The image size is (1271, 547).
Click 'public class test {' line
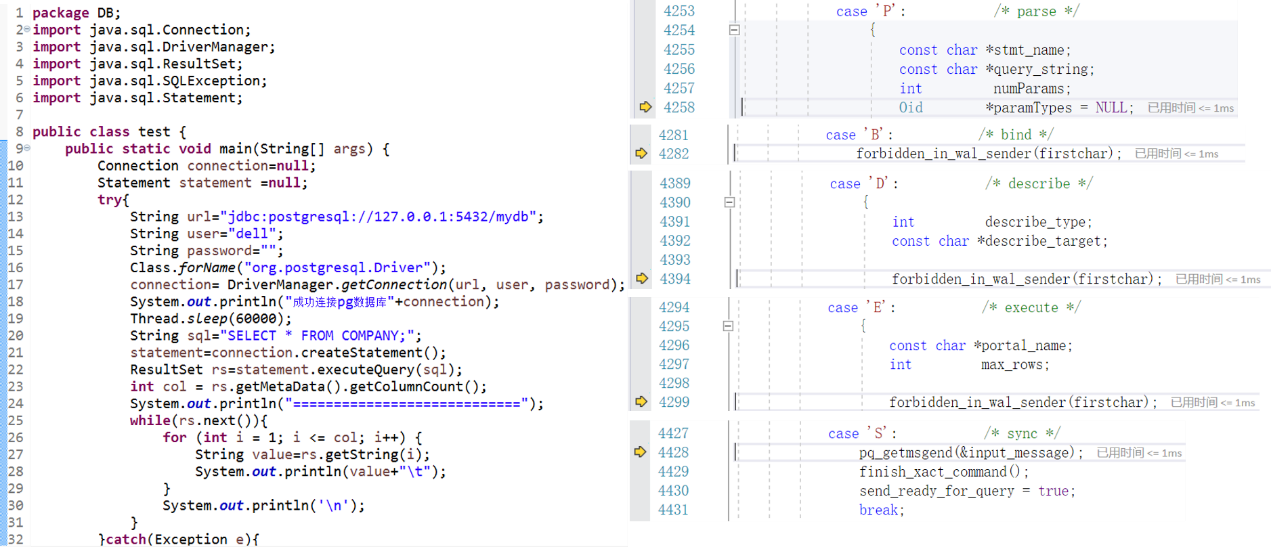click(109, 132)
